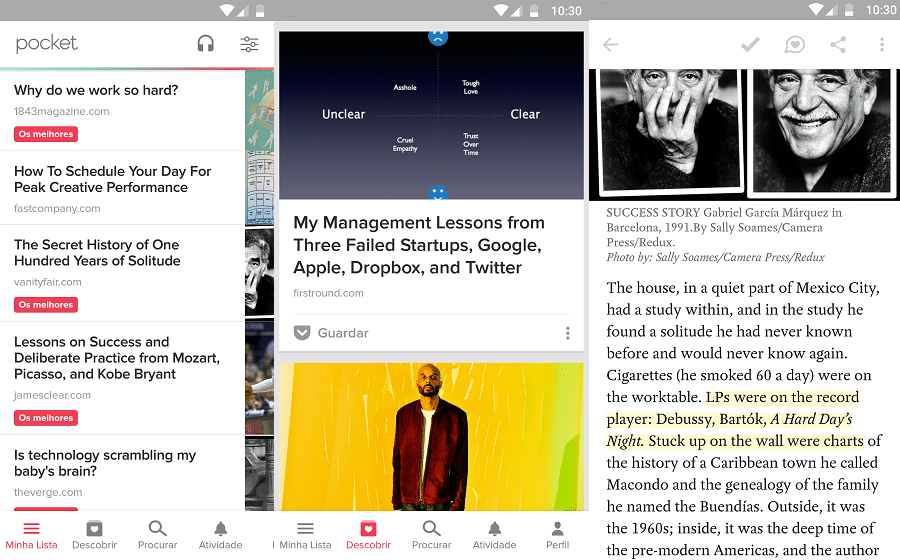The height and width of the screenshot is (560, 900).
Task: Tap the share icon in reader toolbar
Action: pyautogui.click(x=838, y=45)
